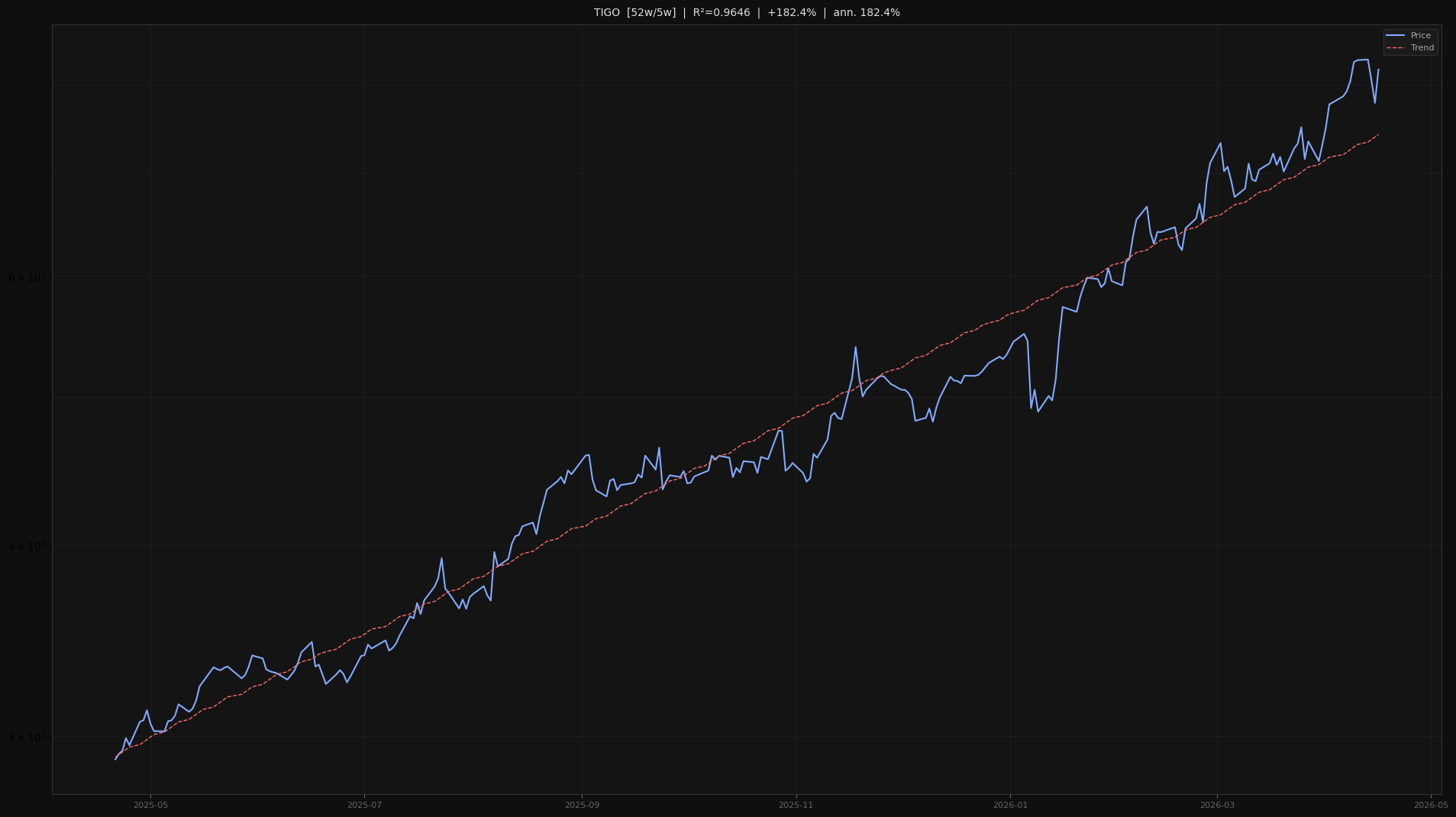Select the 2025-11 x-axis tick label

tap(796, 805)
